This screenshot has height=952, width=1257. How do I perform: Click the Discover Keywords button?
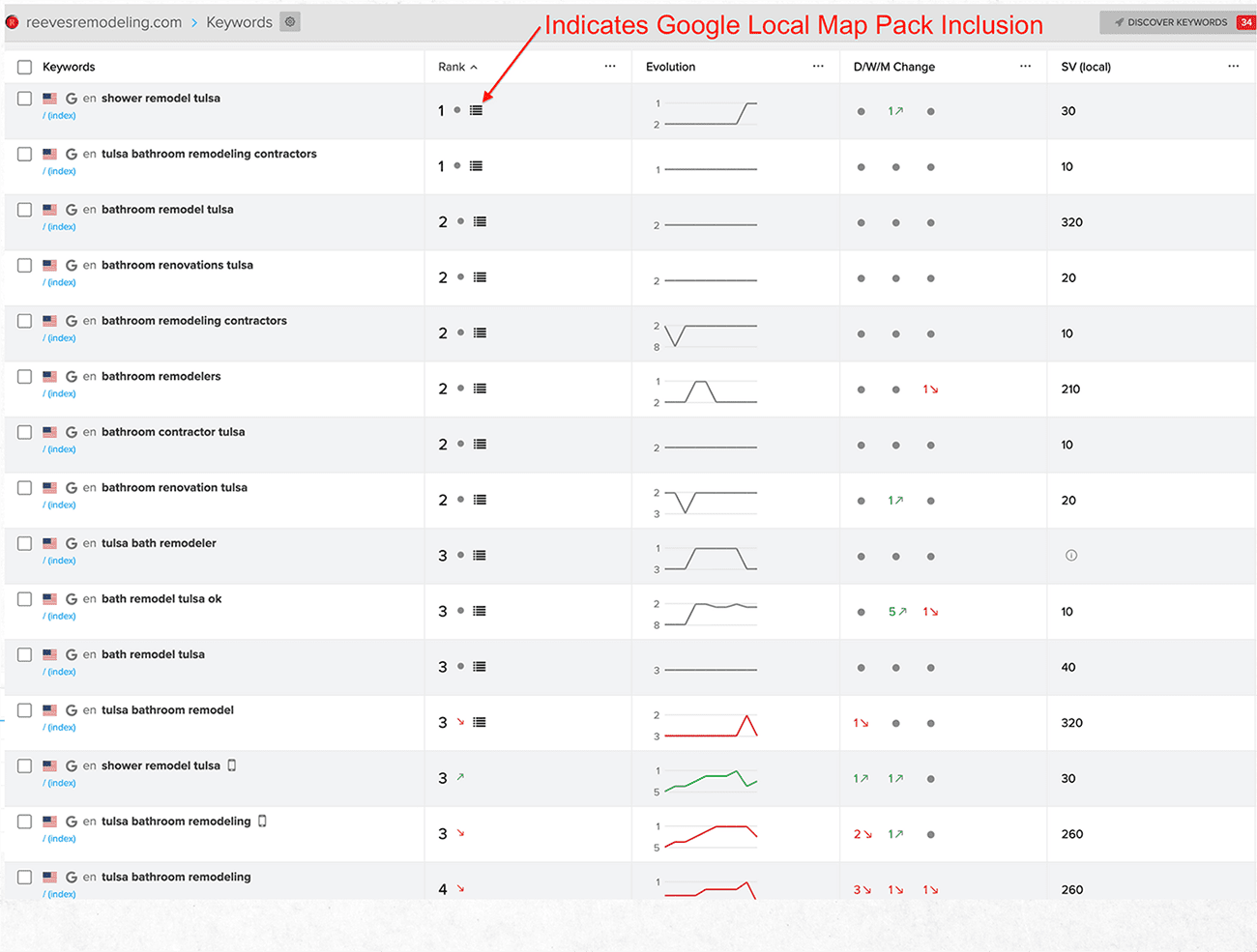pos(1169,22)
